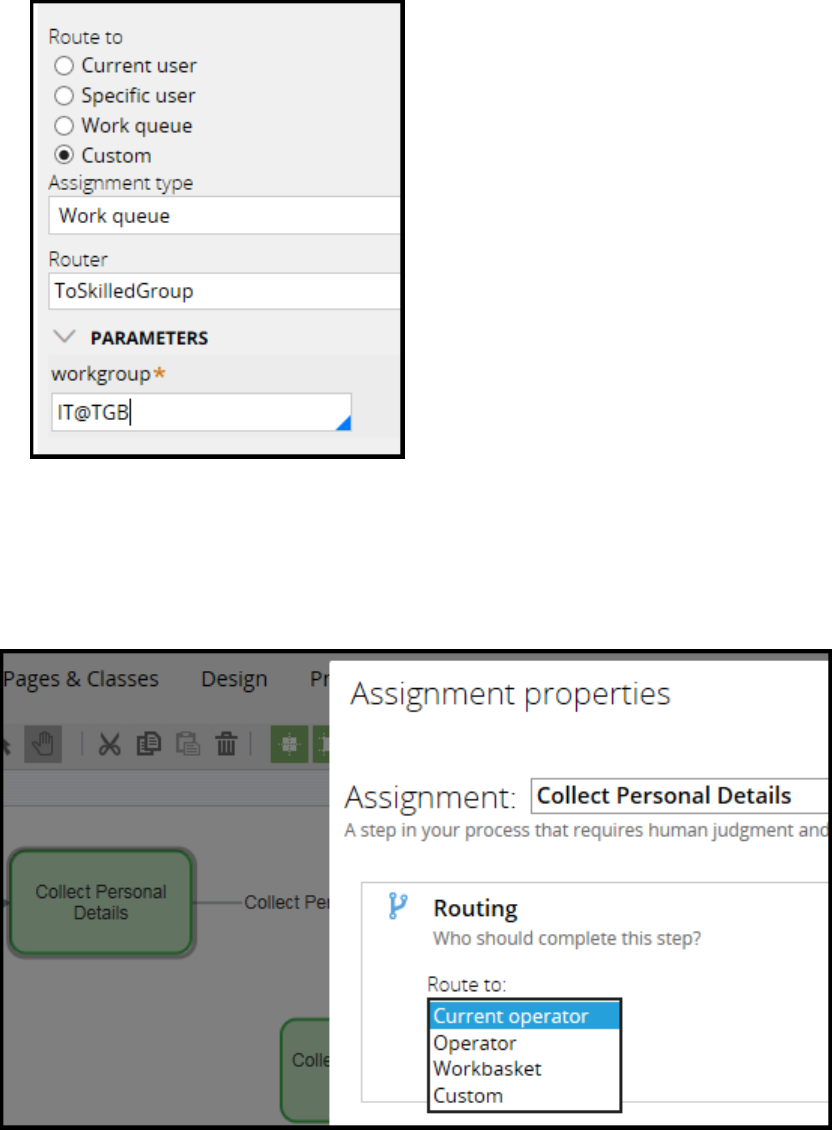Switch to the Design tab
This screenshot has width=832, height=1130.
tap(233, 679)
